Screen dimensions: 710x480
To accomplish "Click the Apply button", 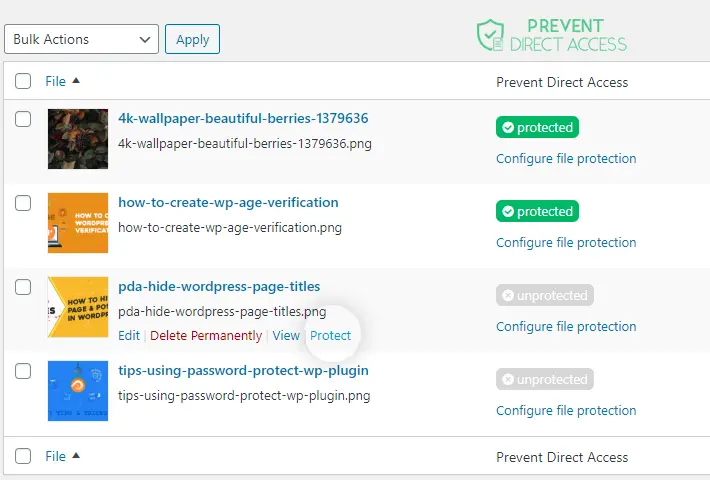I will (192, 39).
